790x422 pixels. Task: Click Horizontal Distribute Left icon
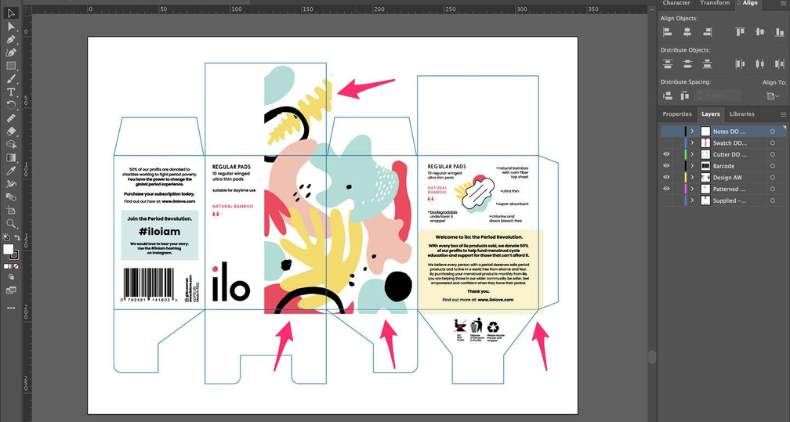740,64
